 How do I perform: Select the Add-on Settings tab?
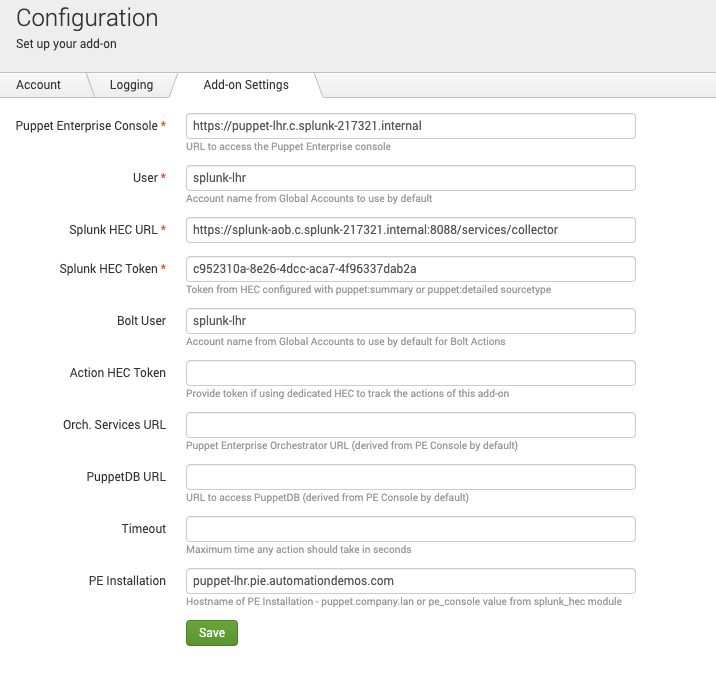point(246,85)
